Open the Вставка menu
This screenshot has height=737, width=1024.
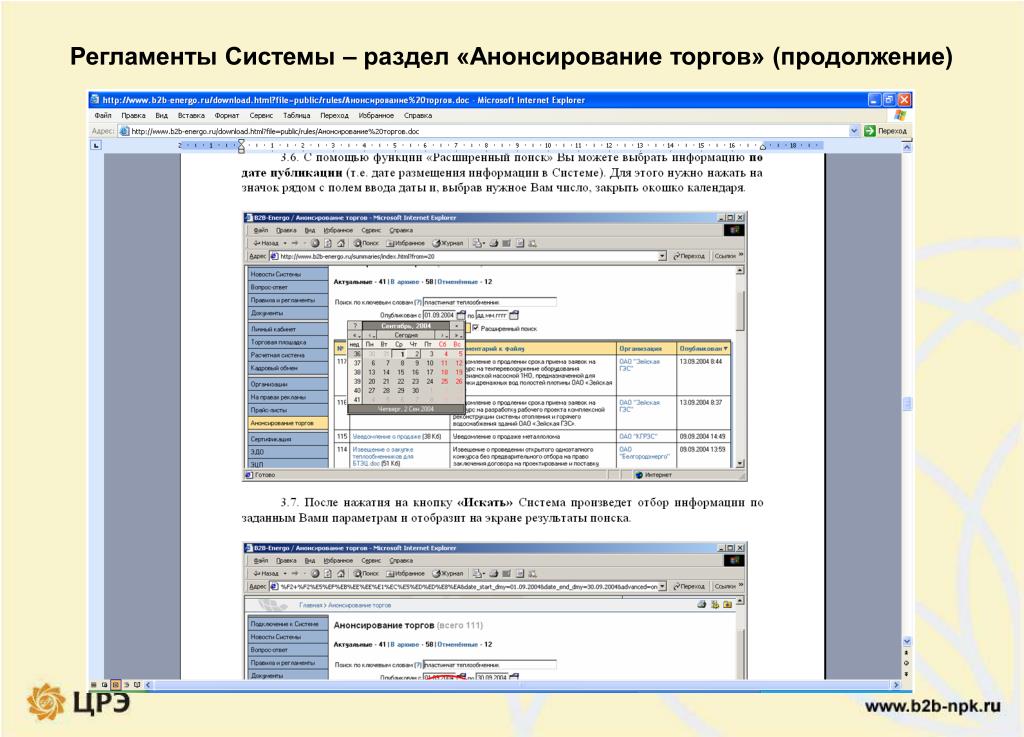[191, 116]
